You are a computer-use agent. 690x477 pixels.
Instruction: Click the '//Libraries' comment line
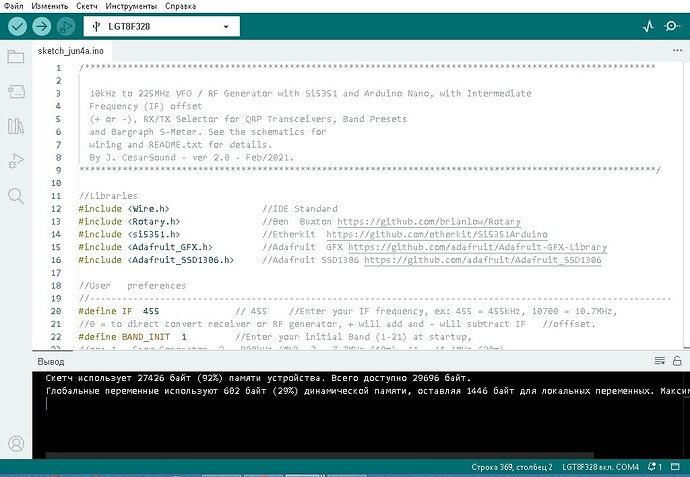[108, 196]
